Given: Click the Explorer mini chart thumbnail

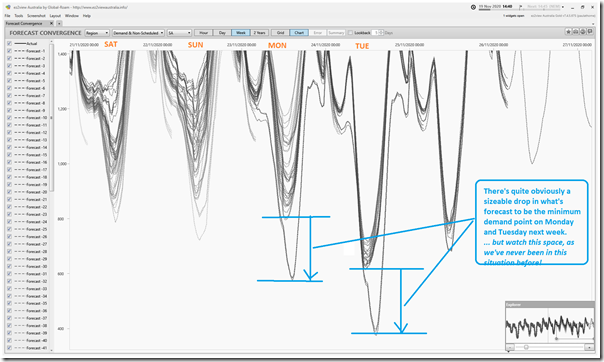Looking at the screenshot, I should click(x=550, y=324).
